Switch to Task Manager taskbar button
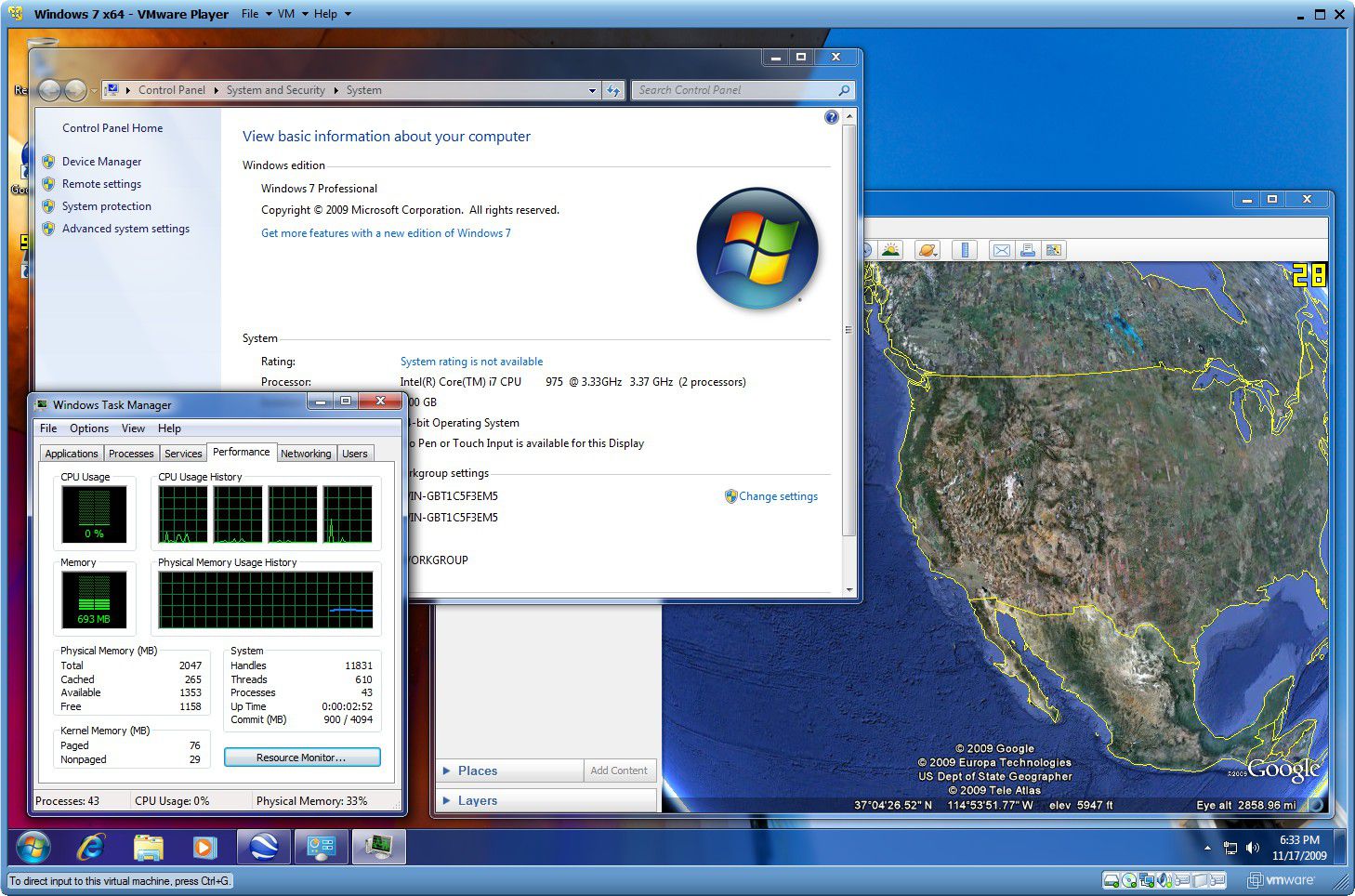 (x=379, y=848)
